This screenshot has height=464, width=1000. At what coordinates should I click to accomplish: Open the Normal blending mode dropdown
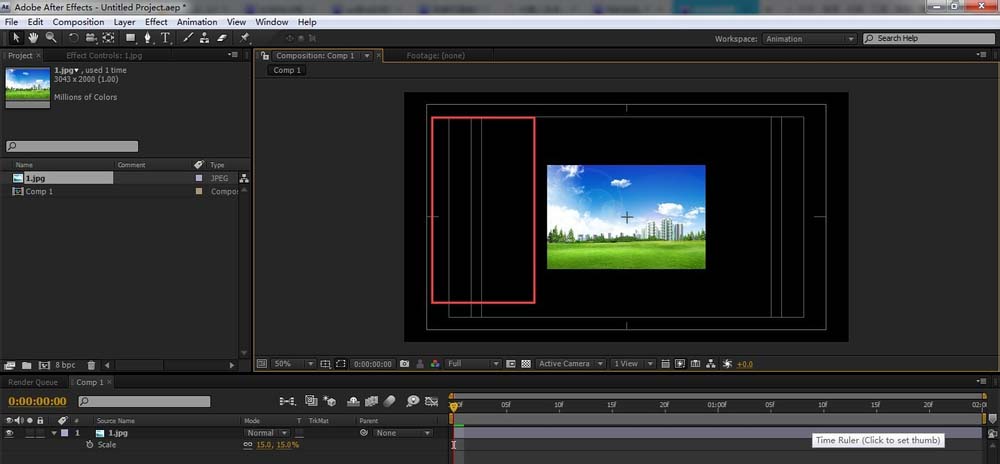(266, 433)
